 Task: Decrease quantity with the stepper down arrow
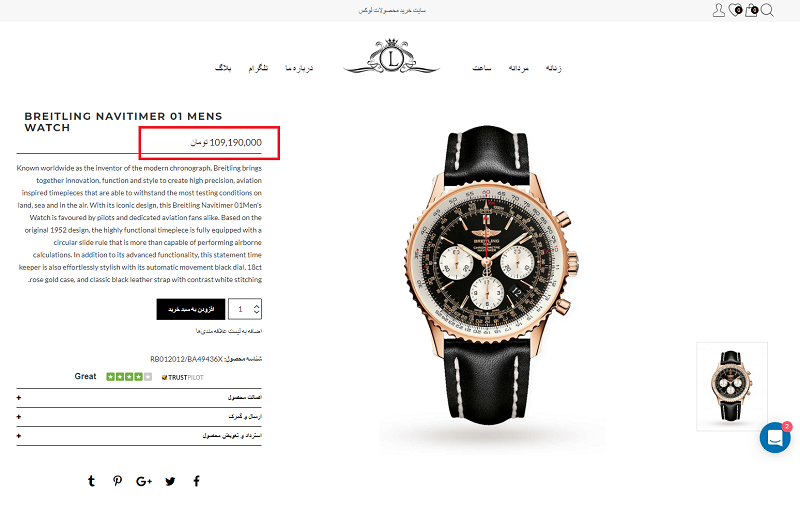(257, 312)
